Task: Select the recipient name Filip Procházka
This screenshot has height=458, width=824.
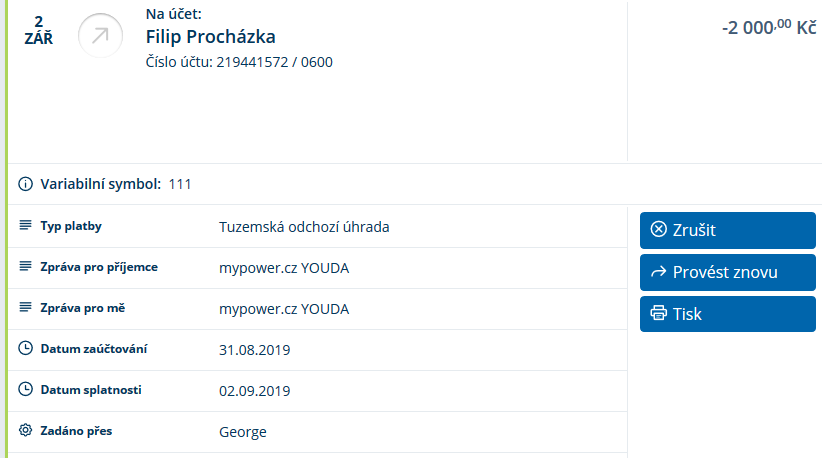Action: point(210,38)
